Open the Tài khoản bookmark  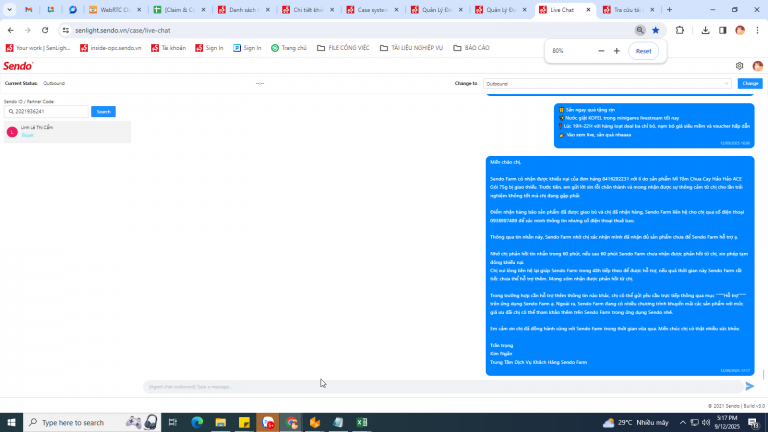[x=168, y=48]
